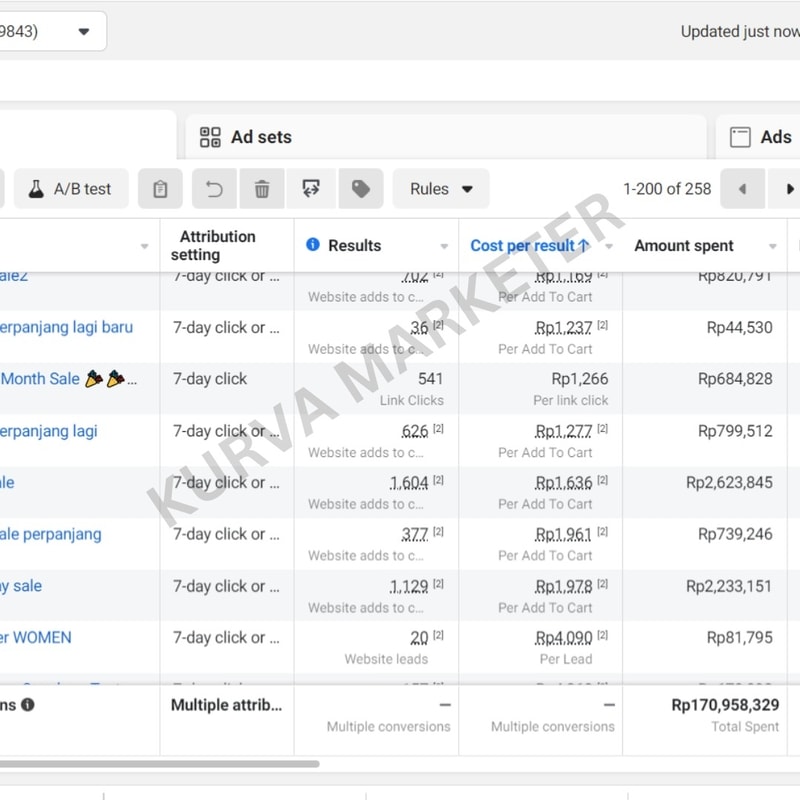The image size is (800, 800).
Task: Click the 20 Website leads result
Action: tap(419, 638)
